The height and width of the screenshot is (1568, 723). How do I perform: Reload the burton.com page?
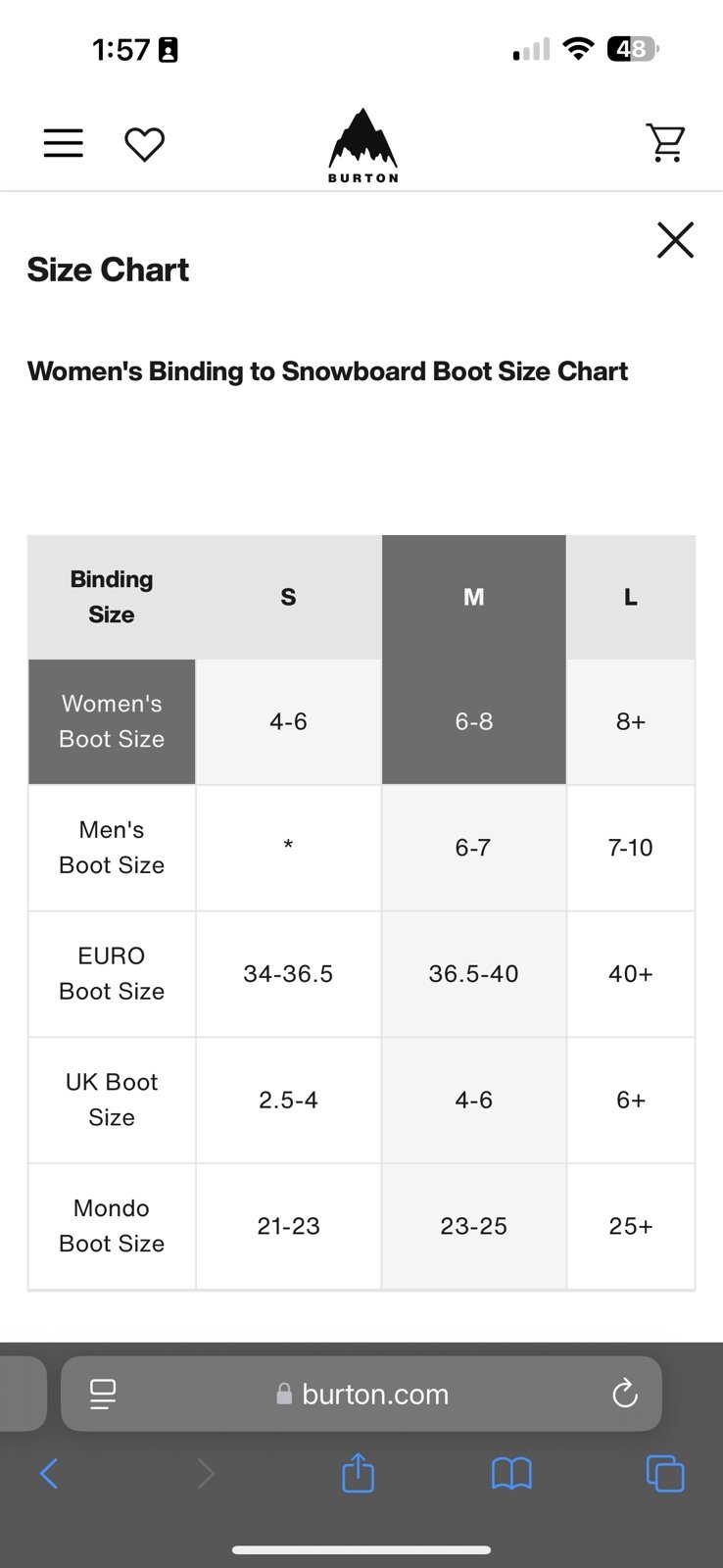click(624, 1394)
